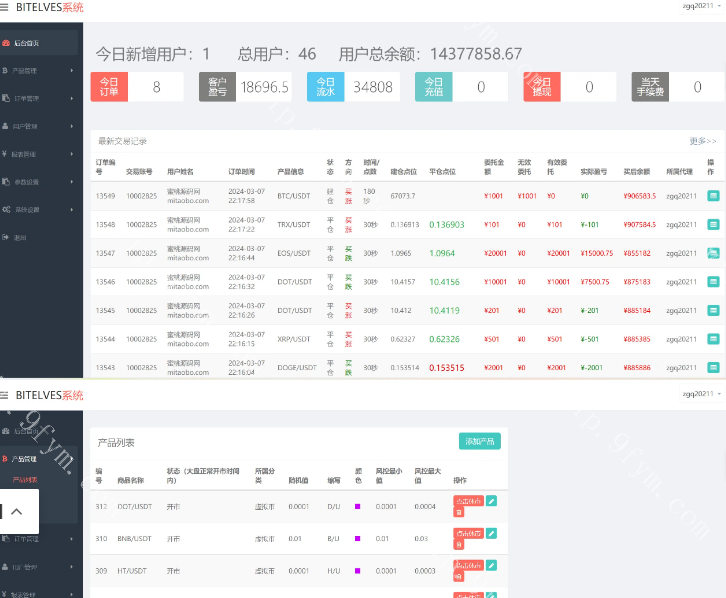
Task: Expand the 系统设置 sidebar menu
Action: pos(38,210)
